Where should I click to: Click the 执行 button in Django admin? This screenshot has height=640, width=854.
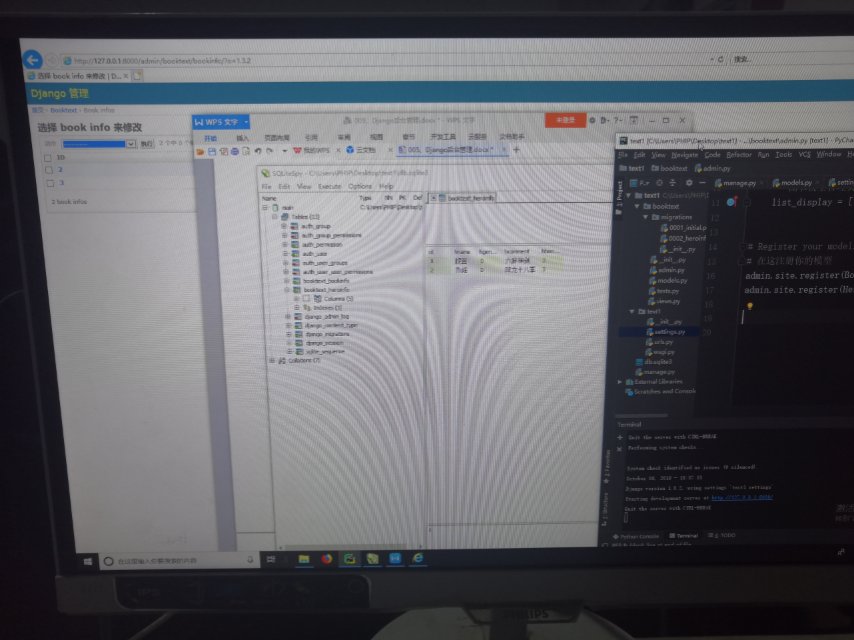(x=147, y=144)
